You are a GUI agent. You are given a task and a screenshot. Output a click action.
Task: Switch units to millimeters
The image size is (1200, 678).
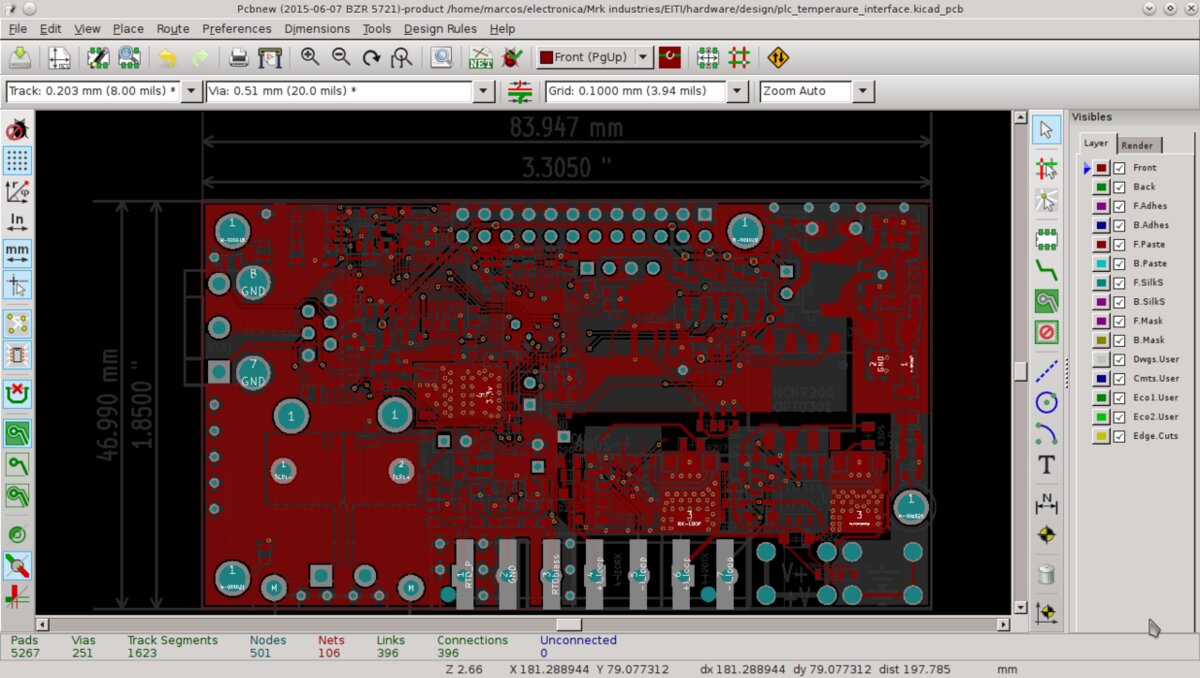coord(17,252)
